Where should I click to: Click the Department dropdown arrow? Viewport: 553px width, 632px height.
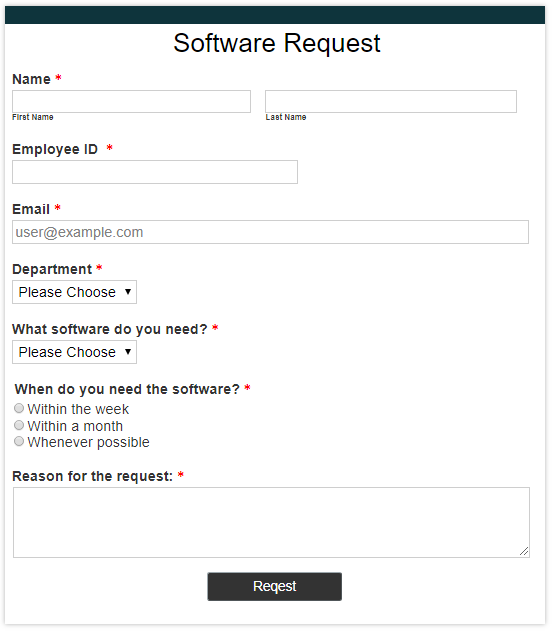pyautogui.click(x=128, y=292)
